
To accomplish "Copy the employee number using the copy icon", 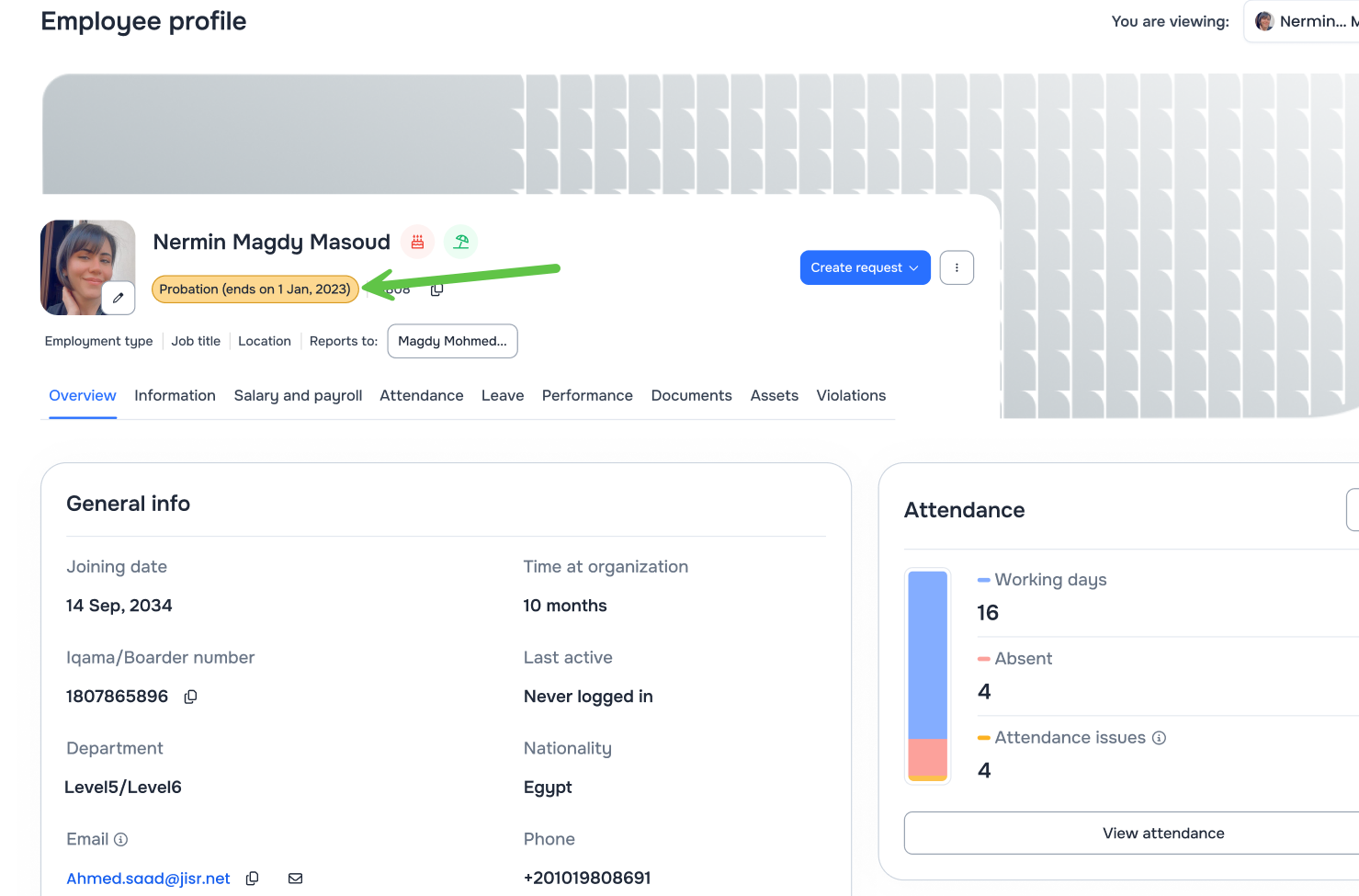I will tap(436, 289).
